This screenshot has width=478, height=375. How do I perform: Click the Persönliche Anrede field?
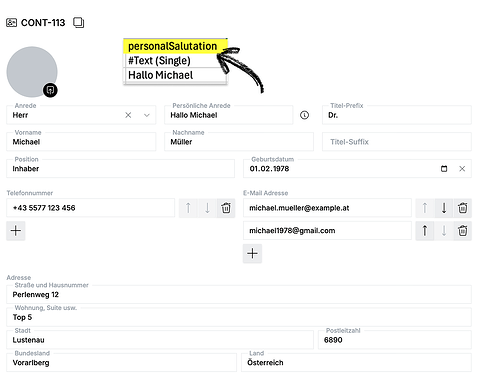pos(229,115)
